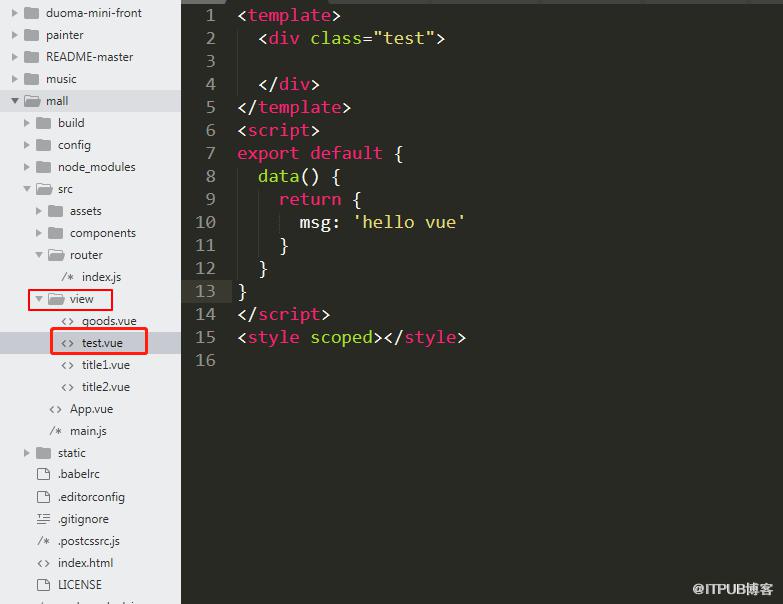Click the music folder icon
This screenshot has height=604, width=783.
(31, 79)
